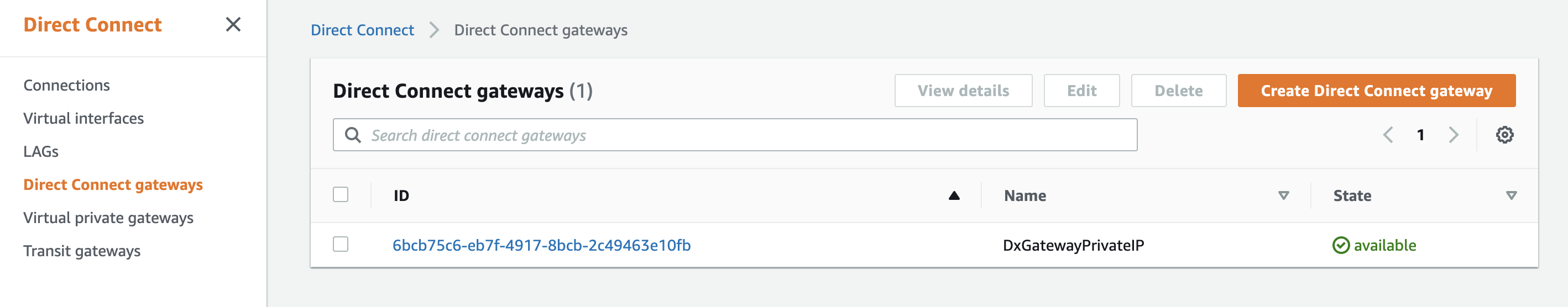Image resolution: width=1568 pixels, height=307 pixels.
Task: Click the Direct Connect breadcrumb link
Action: (362, 30)
